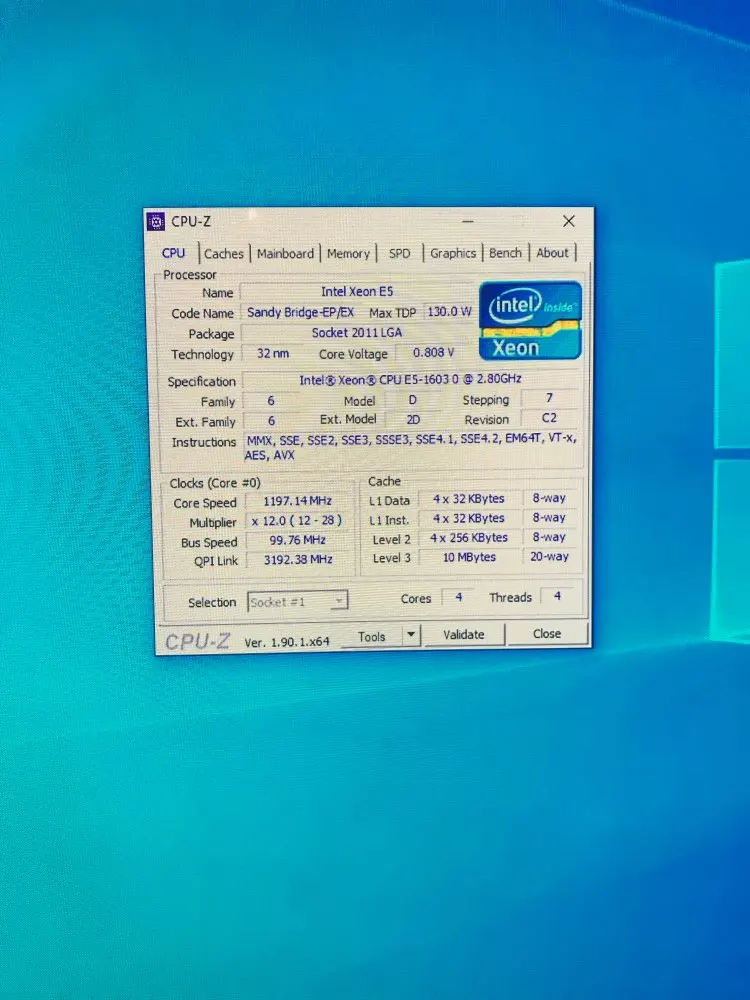
Task: Click the Close button at bottom
Action: 547,633
